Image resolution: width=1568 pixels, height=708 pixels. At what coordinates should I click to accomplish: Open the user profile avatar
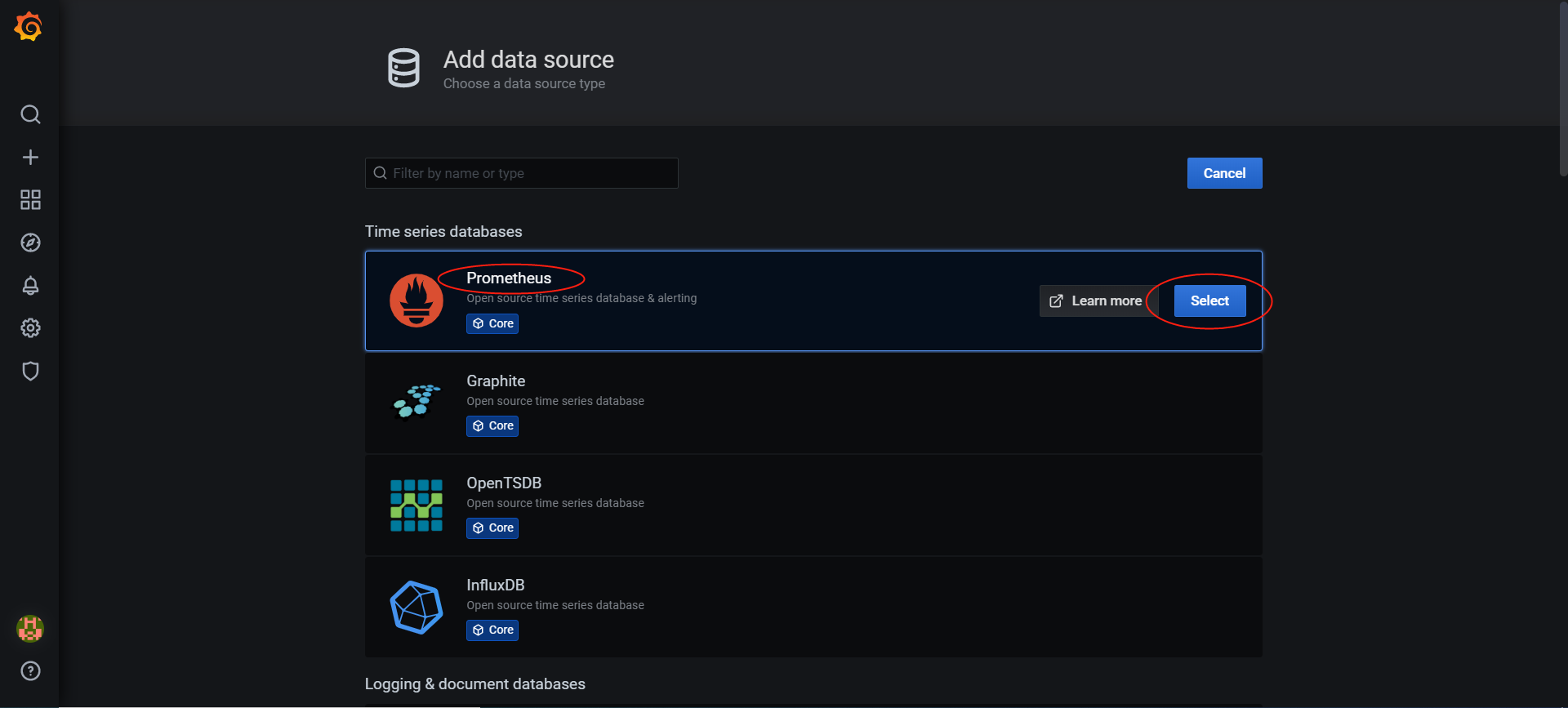[30, 629]
